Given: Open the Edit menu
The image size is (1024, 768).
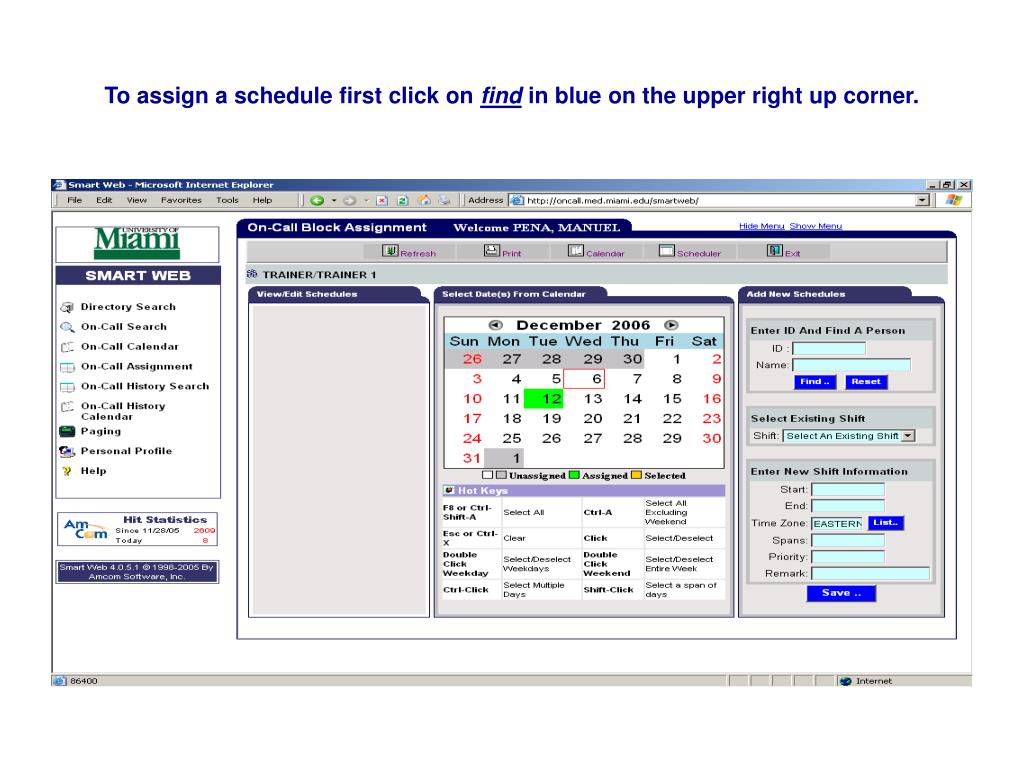Looking at the screenshot, I should click(x=104, y=200).
